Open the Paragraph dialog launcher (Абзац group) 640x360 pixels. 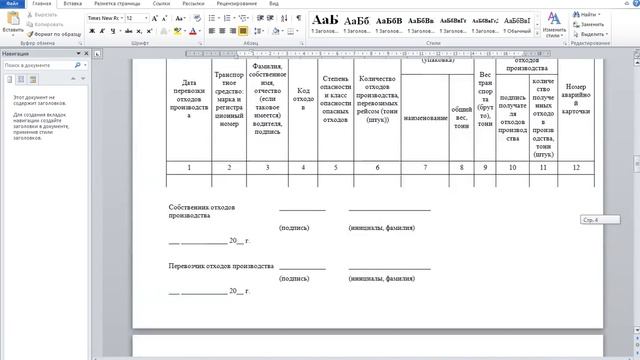pos(302,43)
